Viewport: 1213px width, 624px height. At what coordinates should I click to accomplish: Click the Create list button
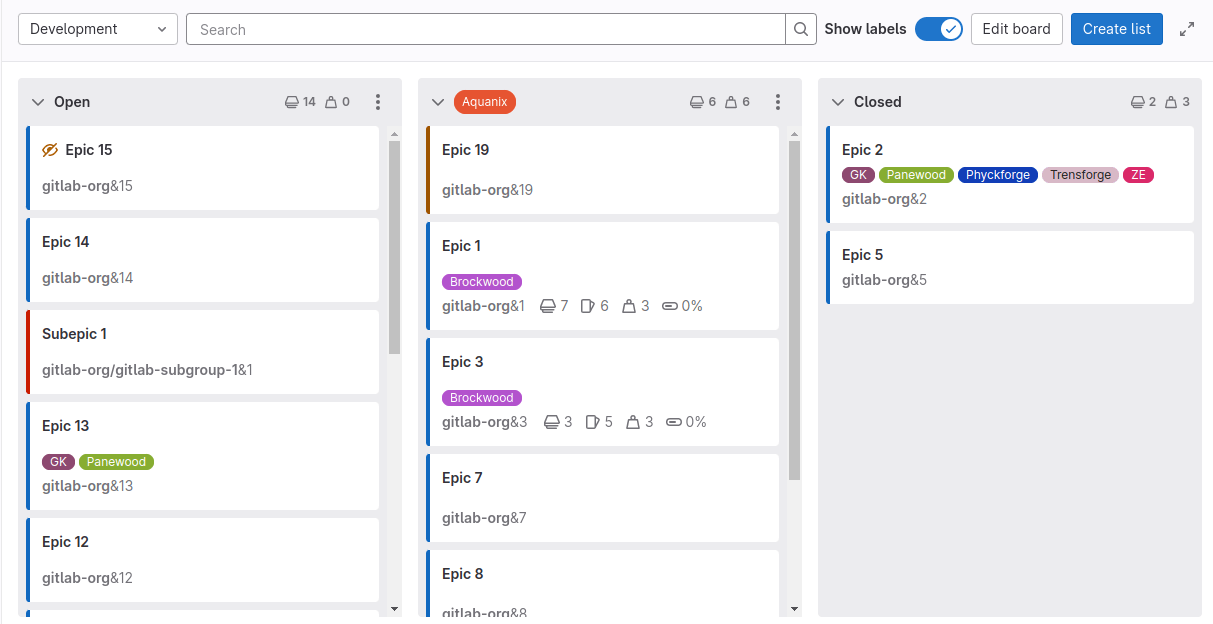1116,29
